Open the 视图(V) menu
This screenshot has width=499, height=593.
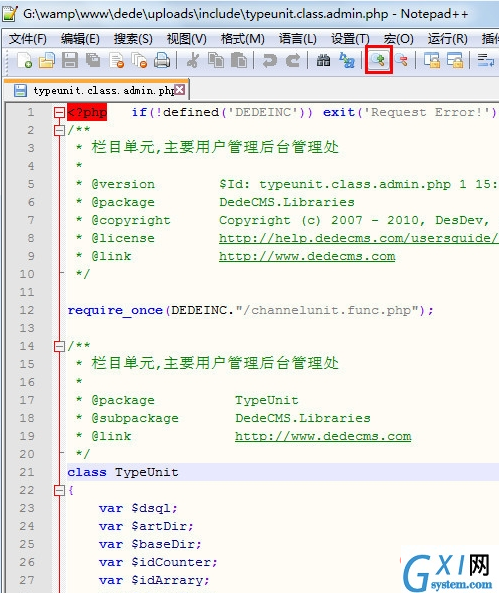pyautogui.click(x=187, y=39)
